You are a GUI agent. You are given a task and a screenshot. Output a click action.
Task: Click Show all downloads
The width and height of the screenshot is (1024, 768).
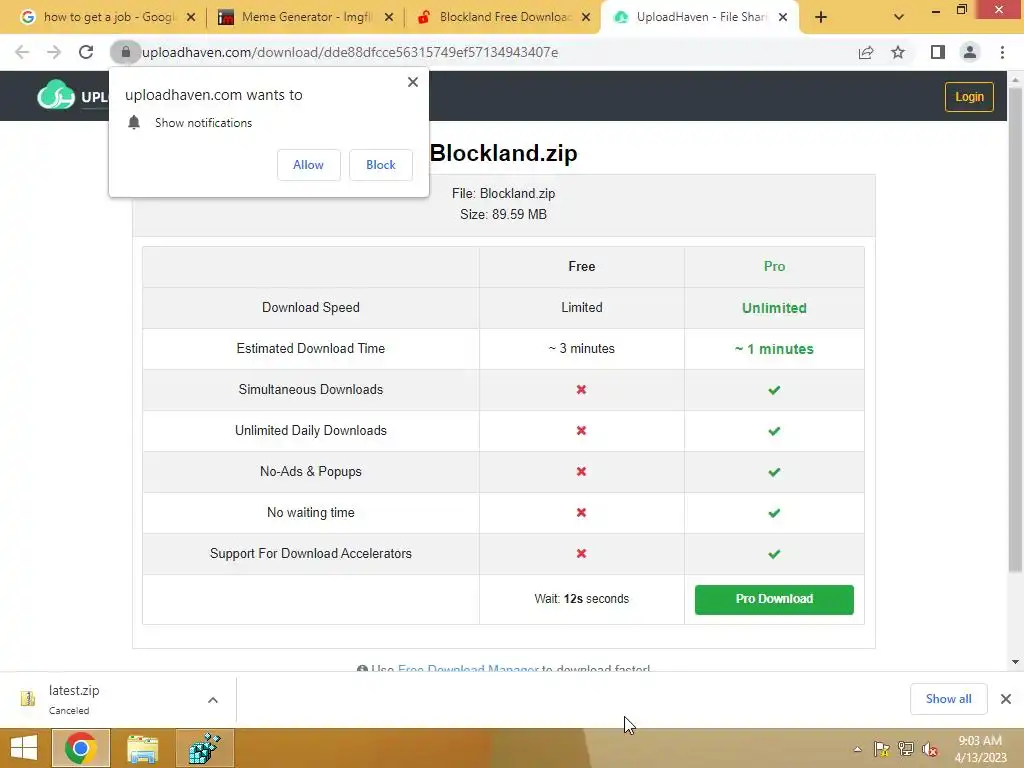948,699
